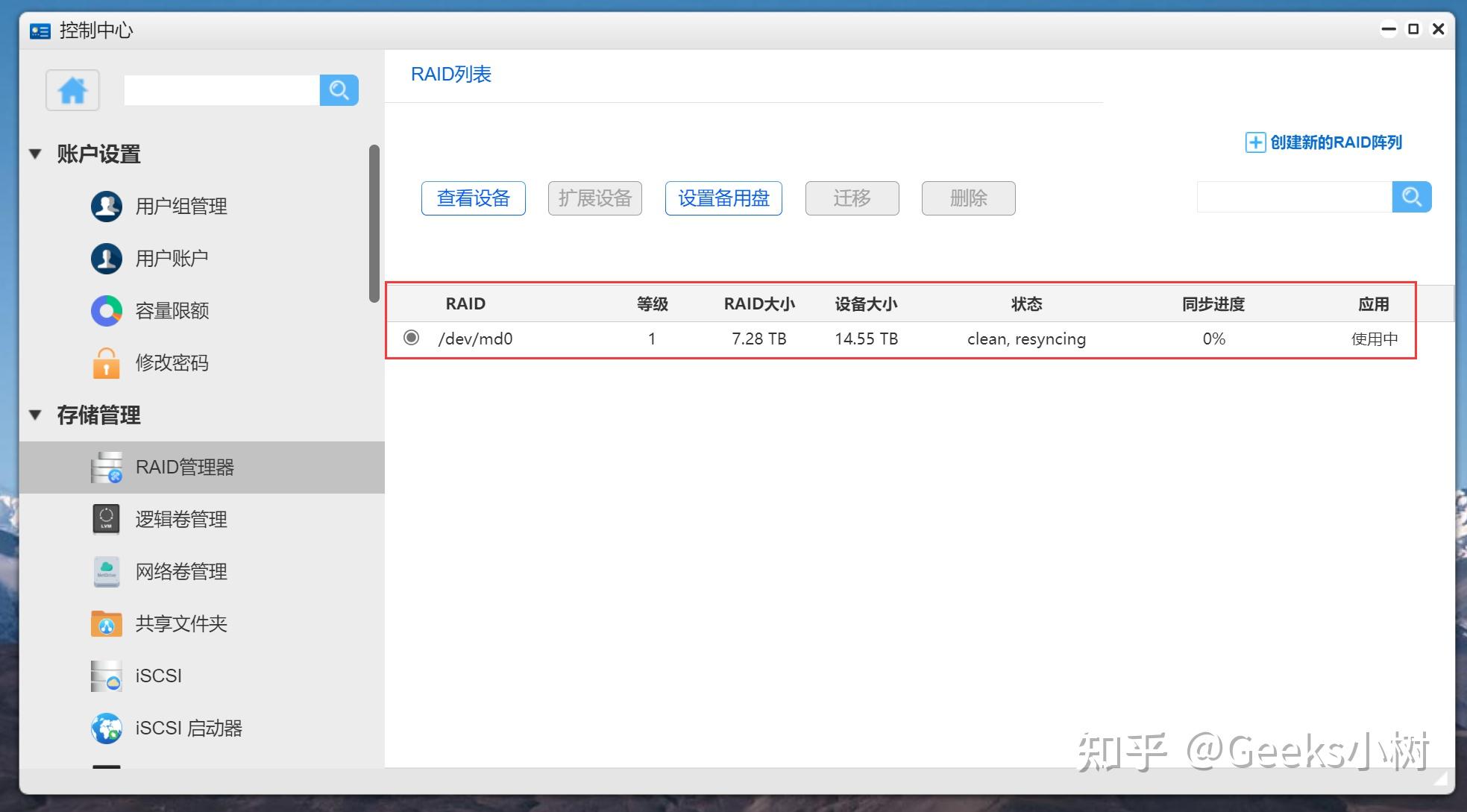Click the Set Spare Disk button
Screen dimensions: 1467x812
tap(723, 198)
